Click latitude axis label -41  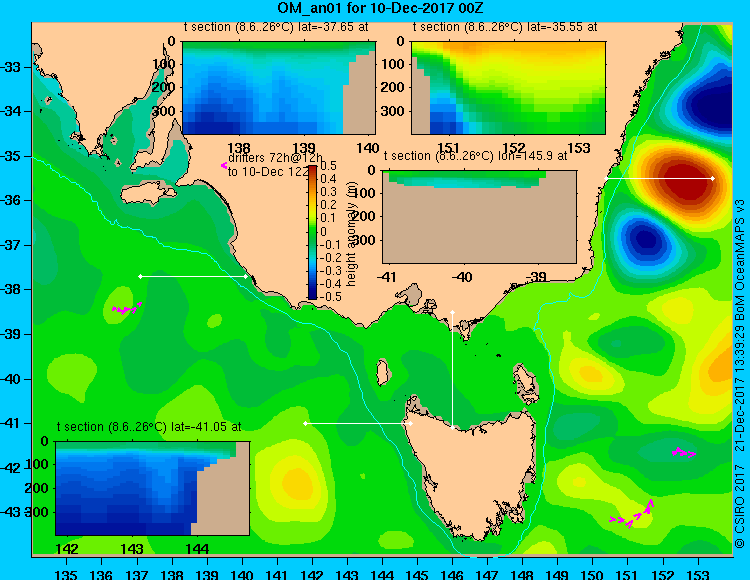point(11,423)
